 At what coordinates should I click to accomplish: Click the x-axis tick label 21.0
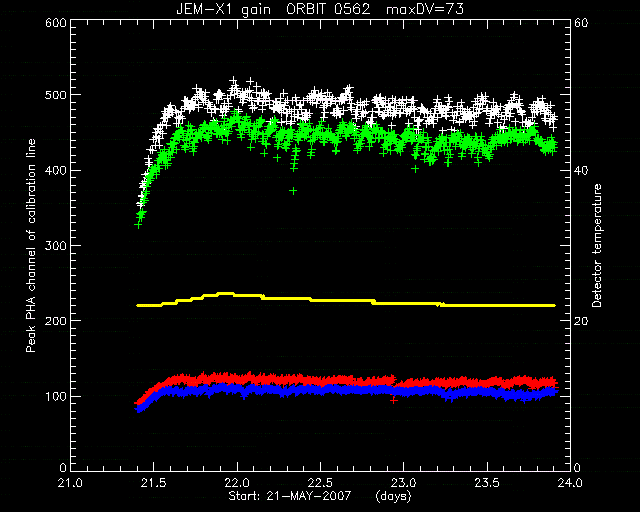pyautogui.click(x=71, y=483)
